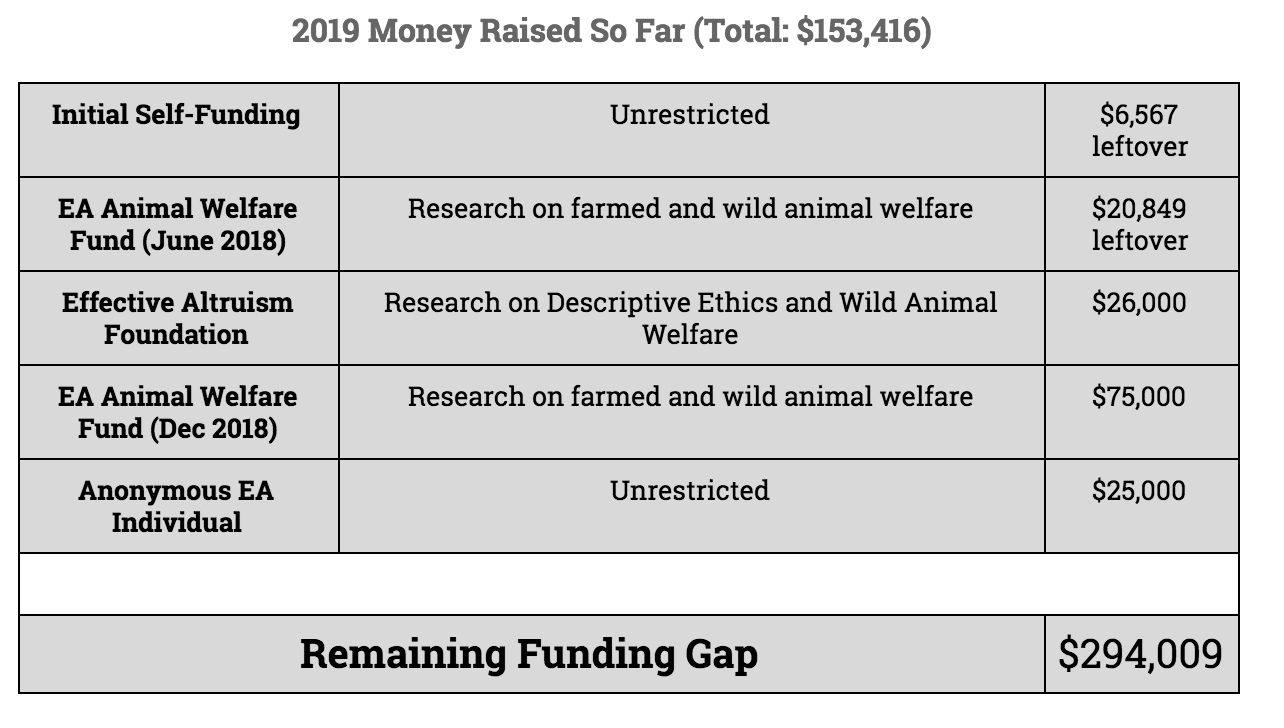Viewport: 1284px width, 728px height.
Task: Click the research description in the June 2018 row
Action: (690, 209)
